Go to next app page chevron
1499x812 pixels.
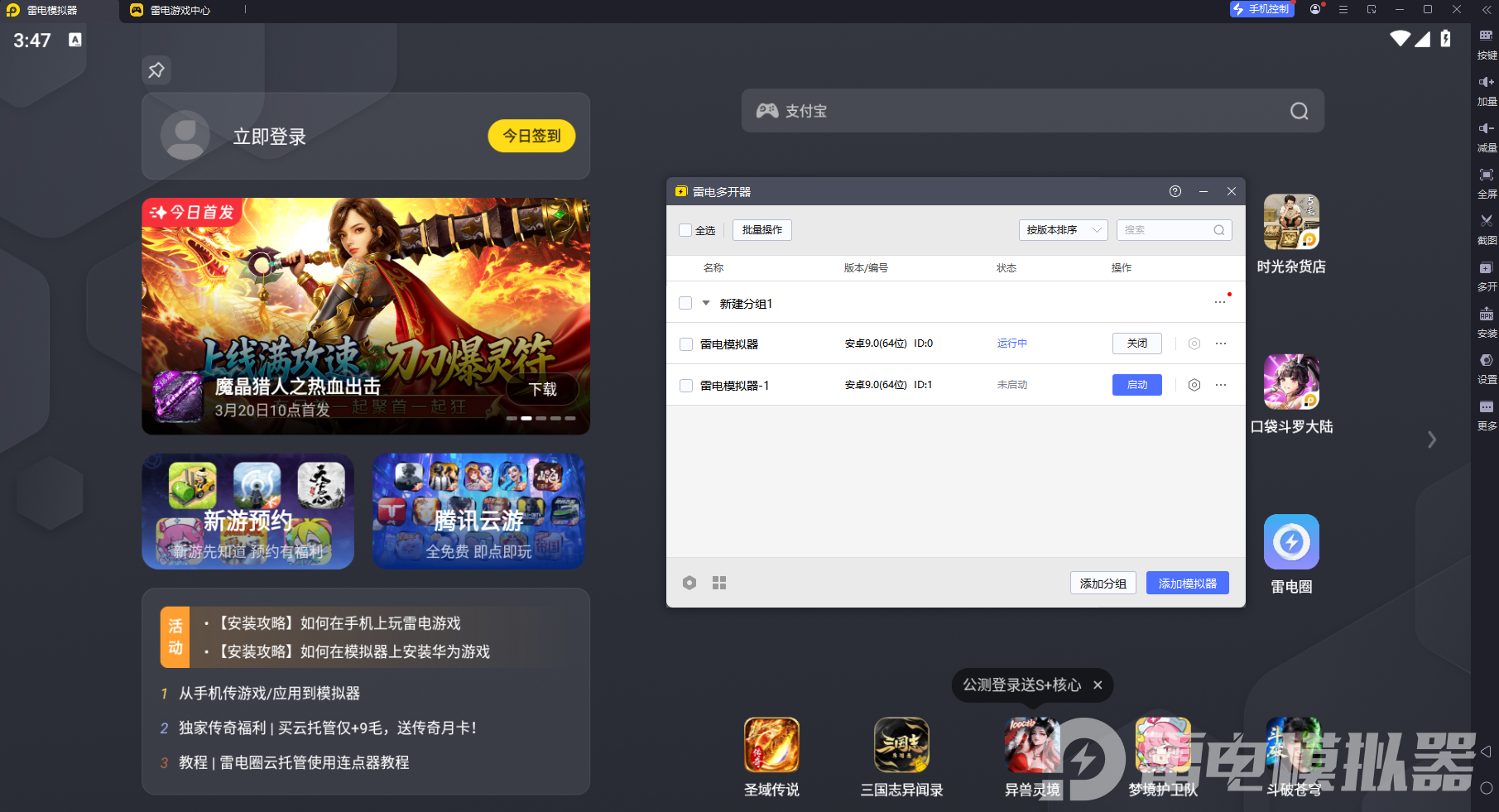1432,440
